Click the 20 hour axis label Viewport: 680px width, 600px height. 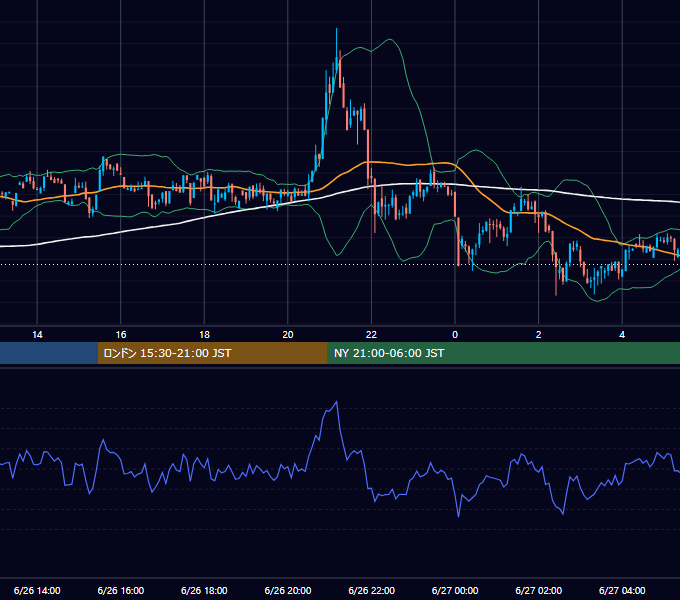(x=288, y=335)
